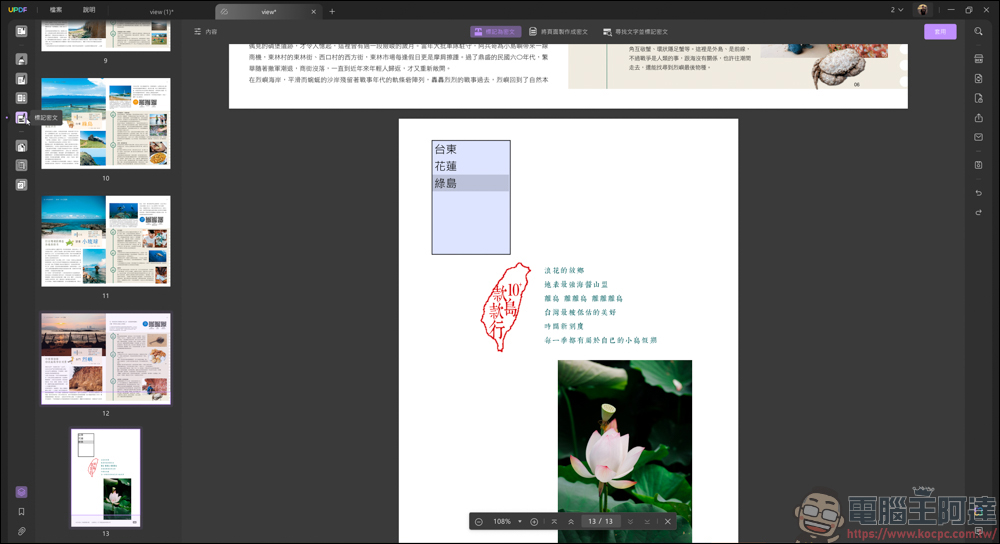Select page 10 thumbnail
The width and height of the screenshot is (1000, 544).
pyautogui.click(x=106, y=123)
